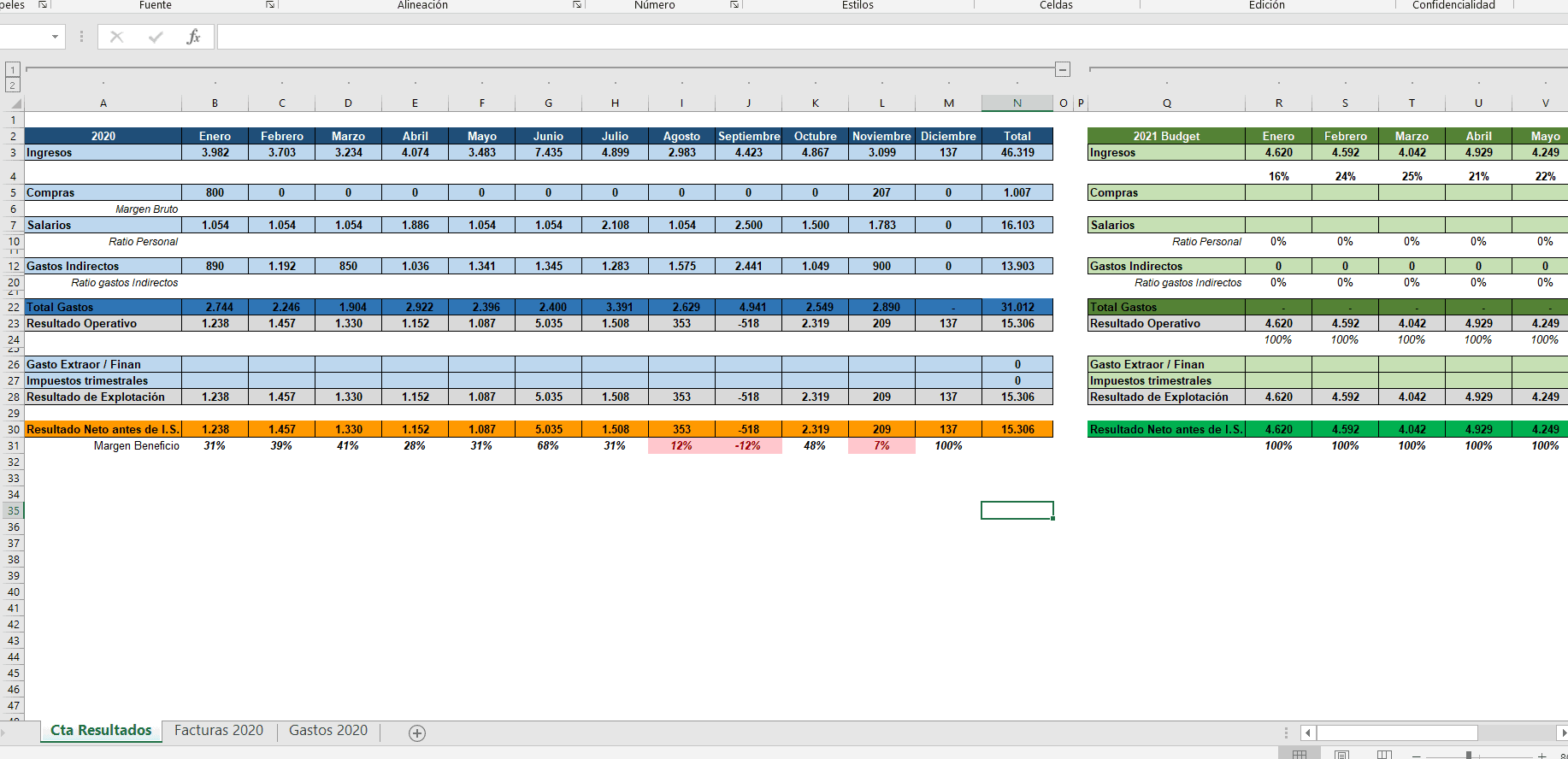Click Salarios Septiembre value 2.500
This screenshot has width=1568, height=759.
click(x=748, y=225)
